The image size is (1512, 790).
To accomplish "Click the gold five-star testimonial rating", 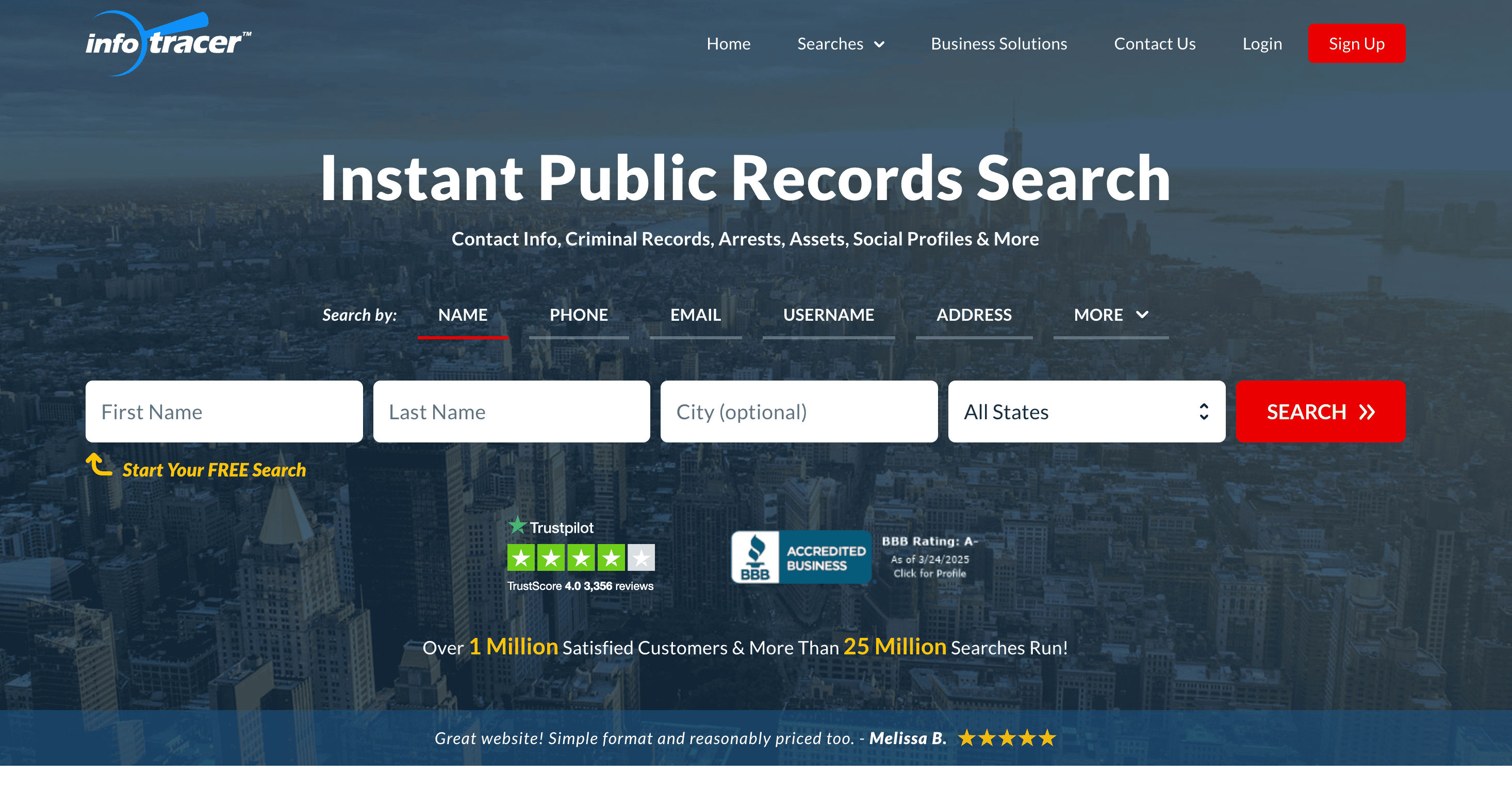I will pyautogui.click(x=1006, y=738).
